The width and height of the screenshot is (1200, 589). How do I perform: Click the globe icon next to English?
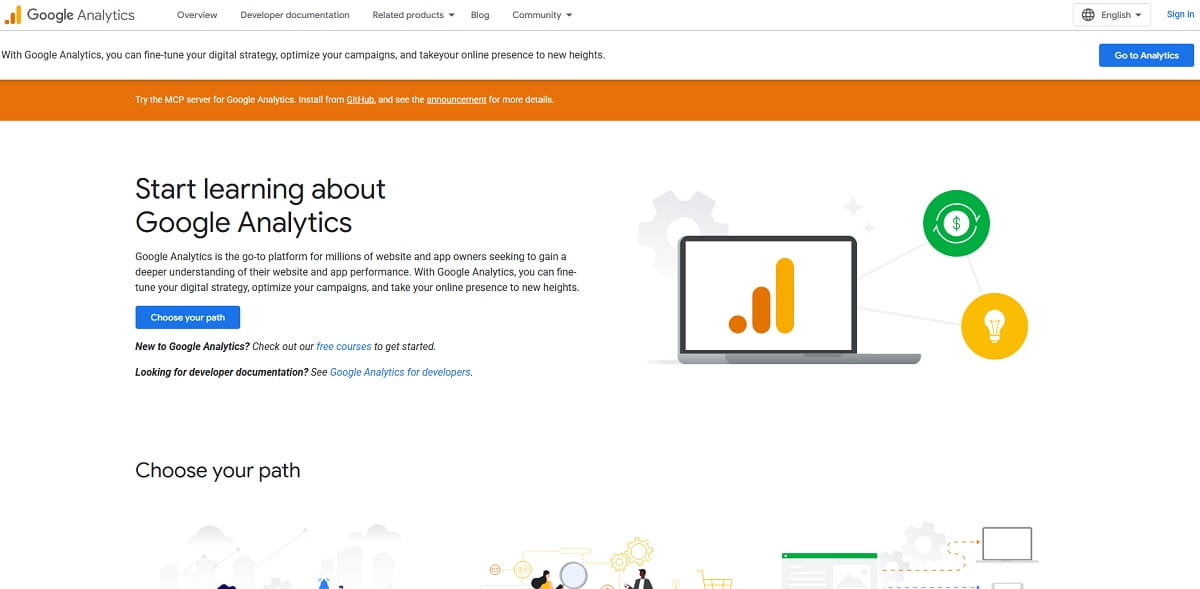click(1086, 14)
